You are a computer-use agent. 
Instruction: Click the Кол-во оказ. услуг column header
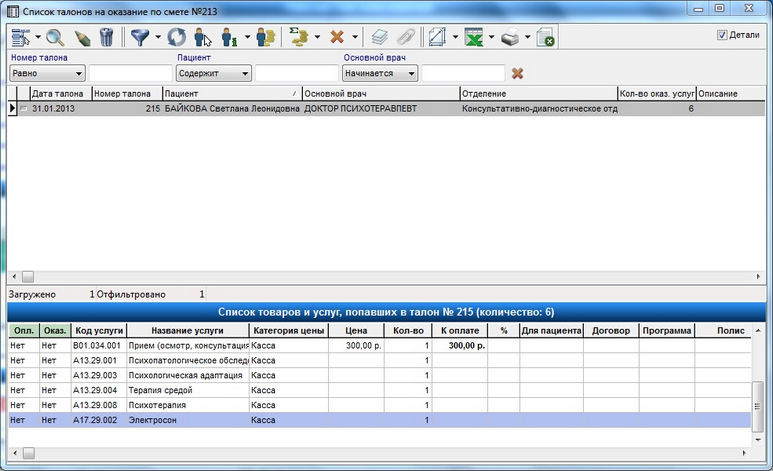(x=657, y=94)
